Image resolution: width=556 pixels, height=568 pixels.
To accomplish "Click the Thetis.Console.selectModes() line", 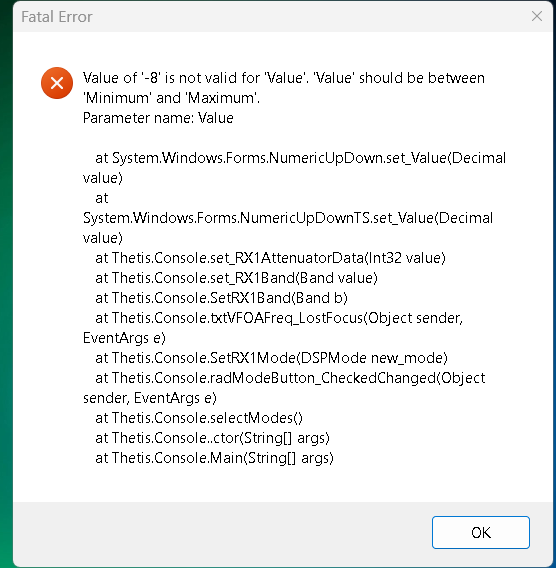I will (199, 418).
